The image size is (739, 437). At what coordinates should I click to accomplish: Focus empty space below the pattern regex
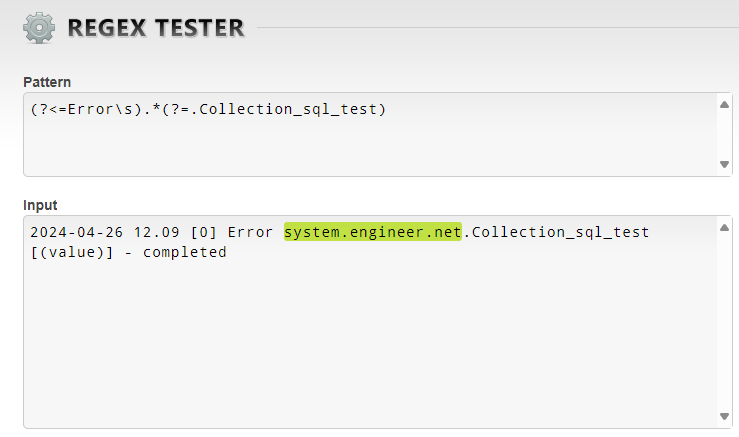click(x=370, y=146)
